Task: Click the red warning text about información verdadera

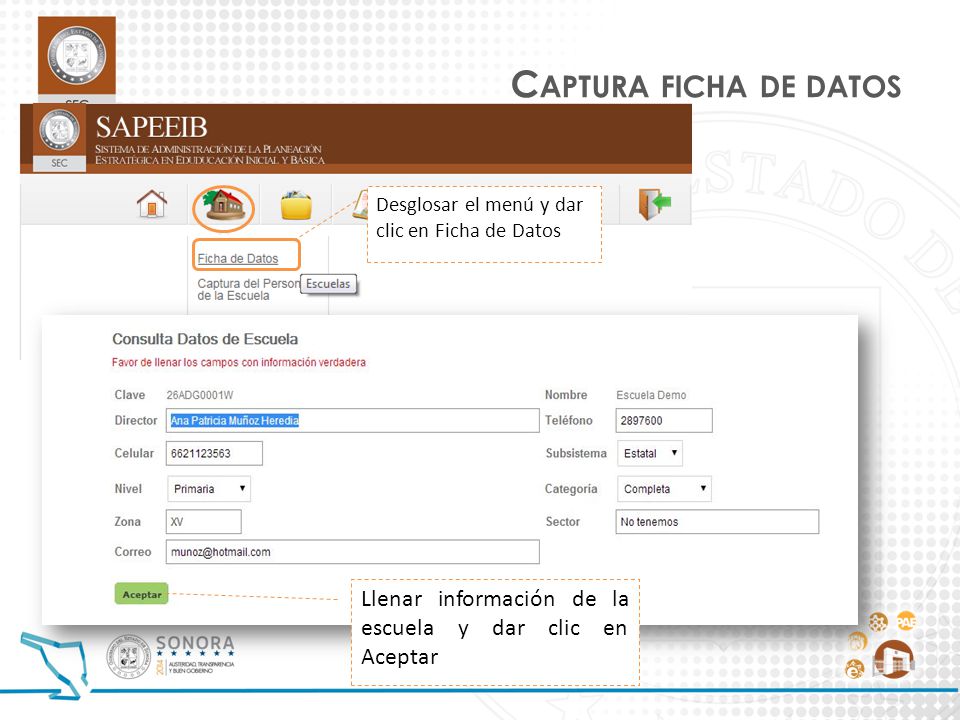Action: [239, 362]
